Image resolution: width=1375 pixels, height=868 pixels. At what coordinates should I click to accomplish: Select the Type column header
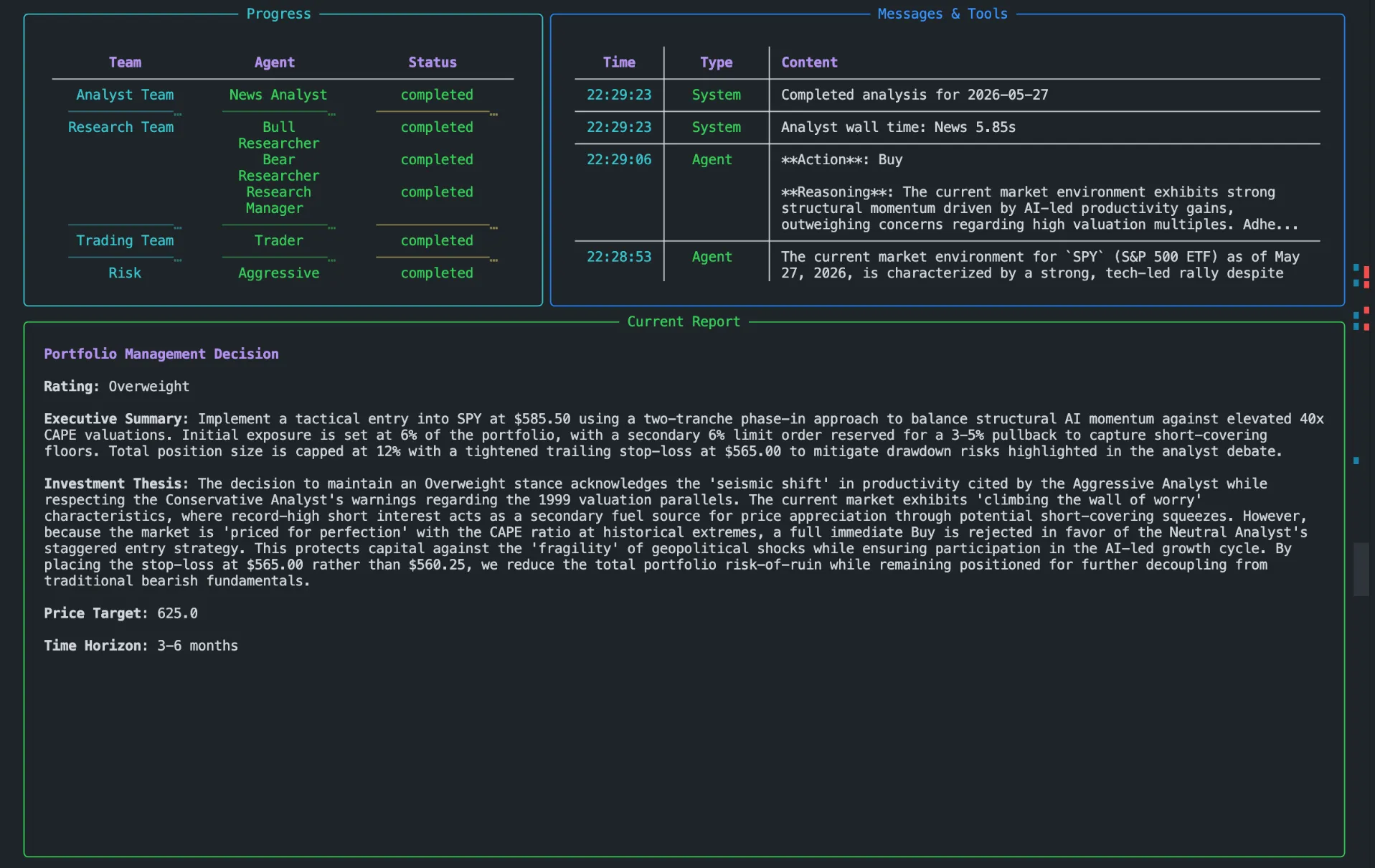click(x=716, y=62)
